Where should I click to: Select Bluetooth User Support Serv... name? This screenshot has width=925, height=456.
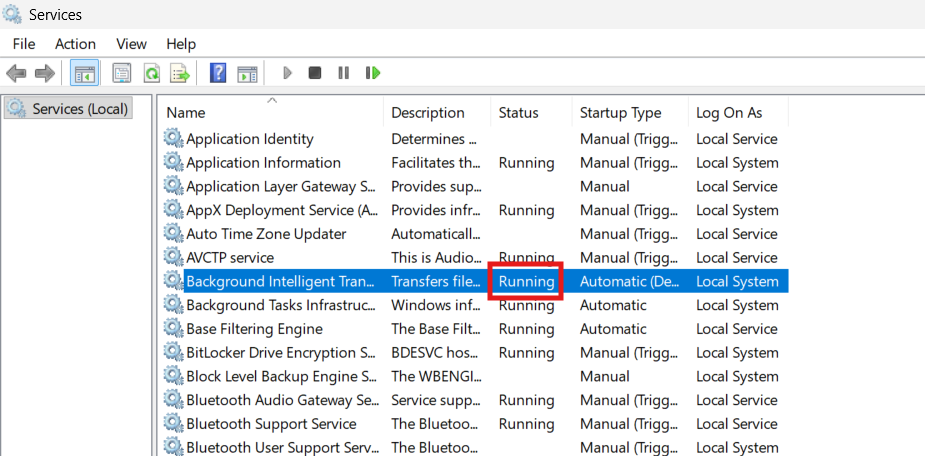(282, 448)
